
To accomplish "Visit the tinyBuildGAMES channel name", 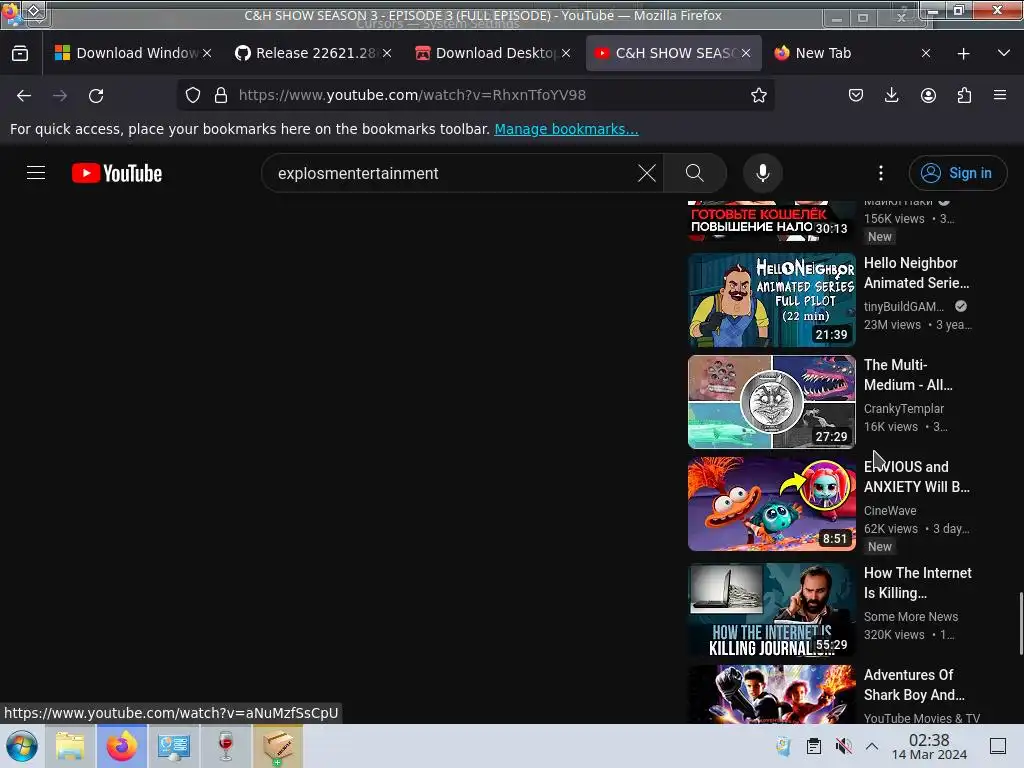I will (x=904, y=306).
